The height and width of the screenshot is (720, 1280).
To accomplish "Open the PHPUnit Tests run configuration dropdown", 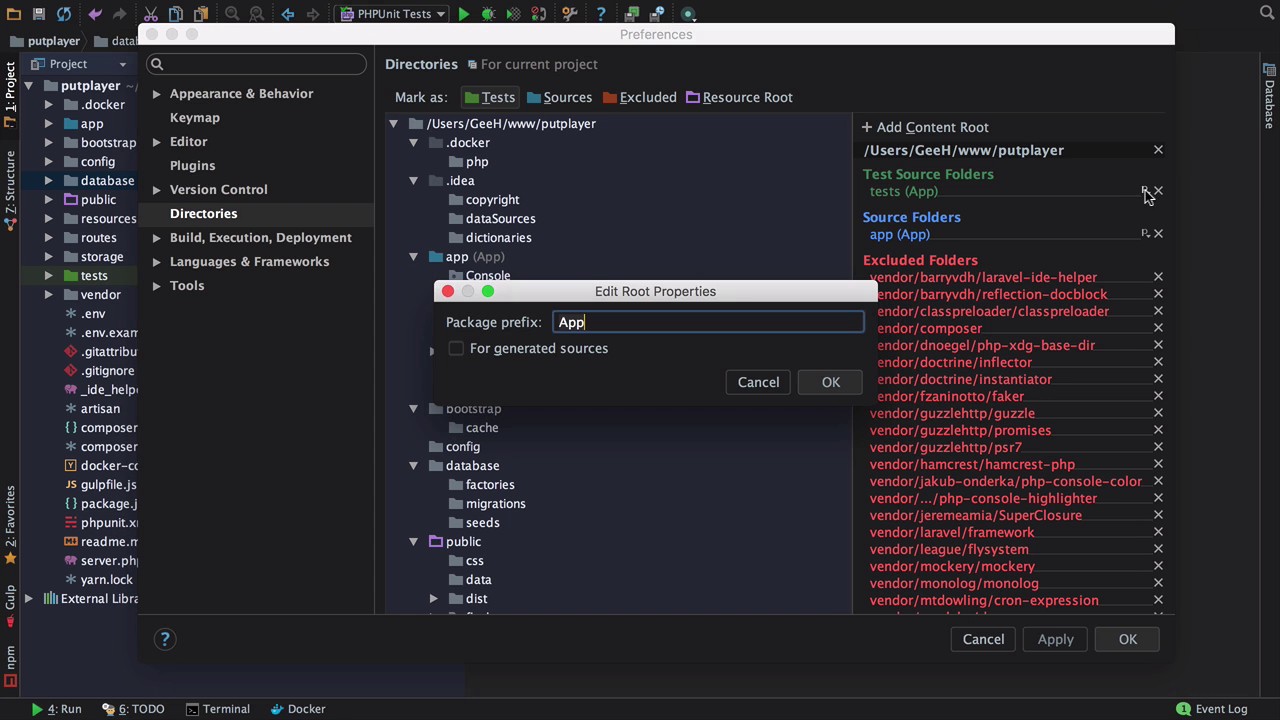I will coord(392,14).
